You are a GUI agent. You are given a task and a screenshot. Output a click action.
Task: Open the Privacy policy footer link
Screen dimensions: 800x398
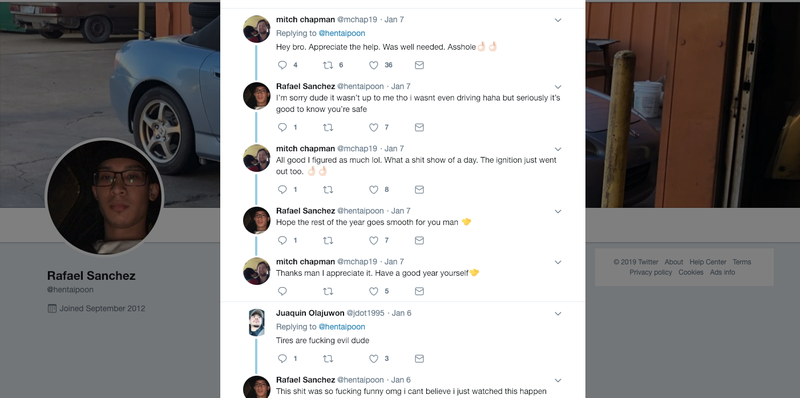(x=651, y=272)
